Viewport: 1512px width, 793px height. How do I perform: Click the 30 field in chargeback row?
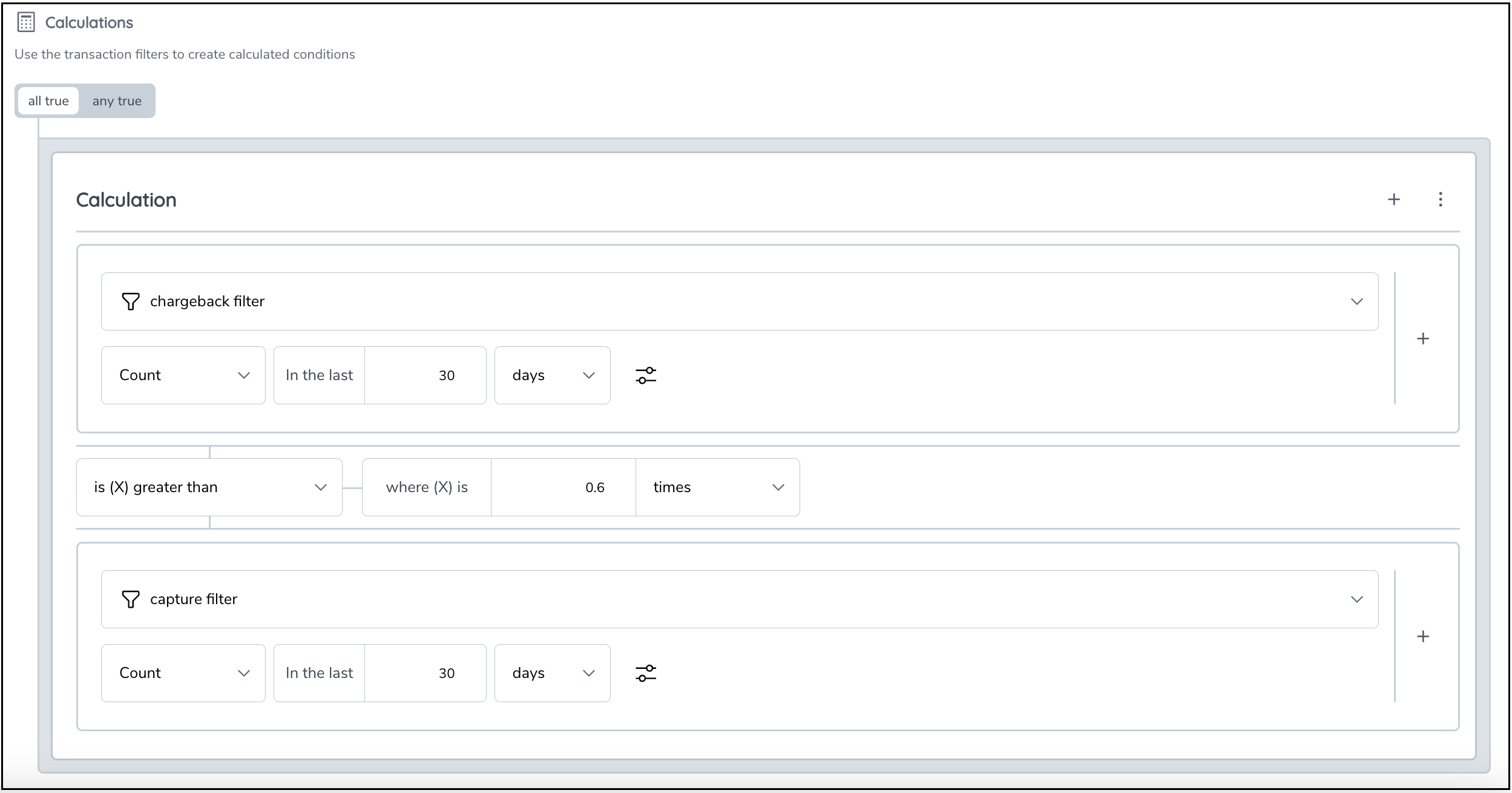coord(426,375)
